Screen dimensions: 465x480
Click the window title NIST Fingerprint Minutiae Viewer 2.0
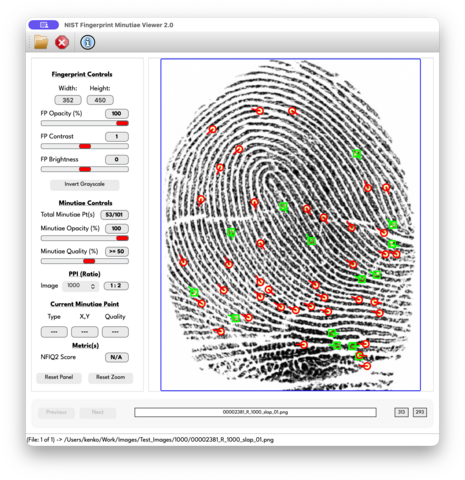[x=119, y=25]
